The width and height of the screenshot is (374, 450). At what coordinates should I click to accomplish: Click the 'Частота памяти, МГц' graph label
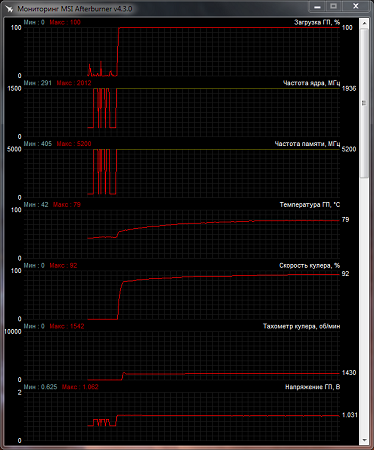point(307,144)
